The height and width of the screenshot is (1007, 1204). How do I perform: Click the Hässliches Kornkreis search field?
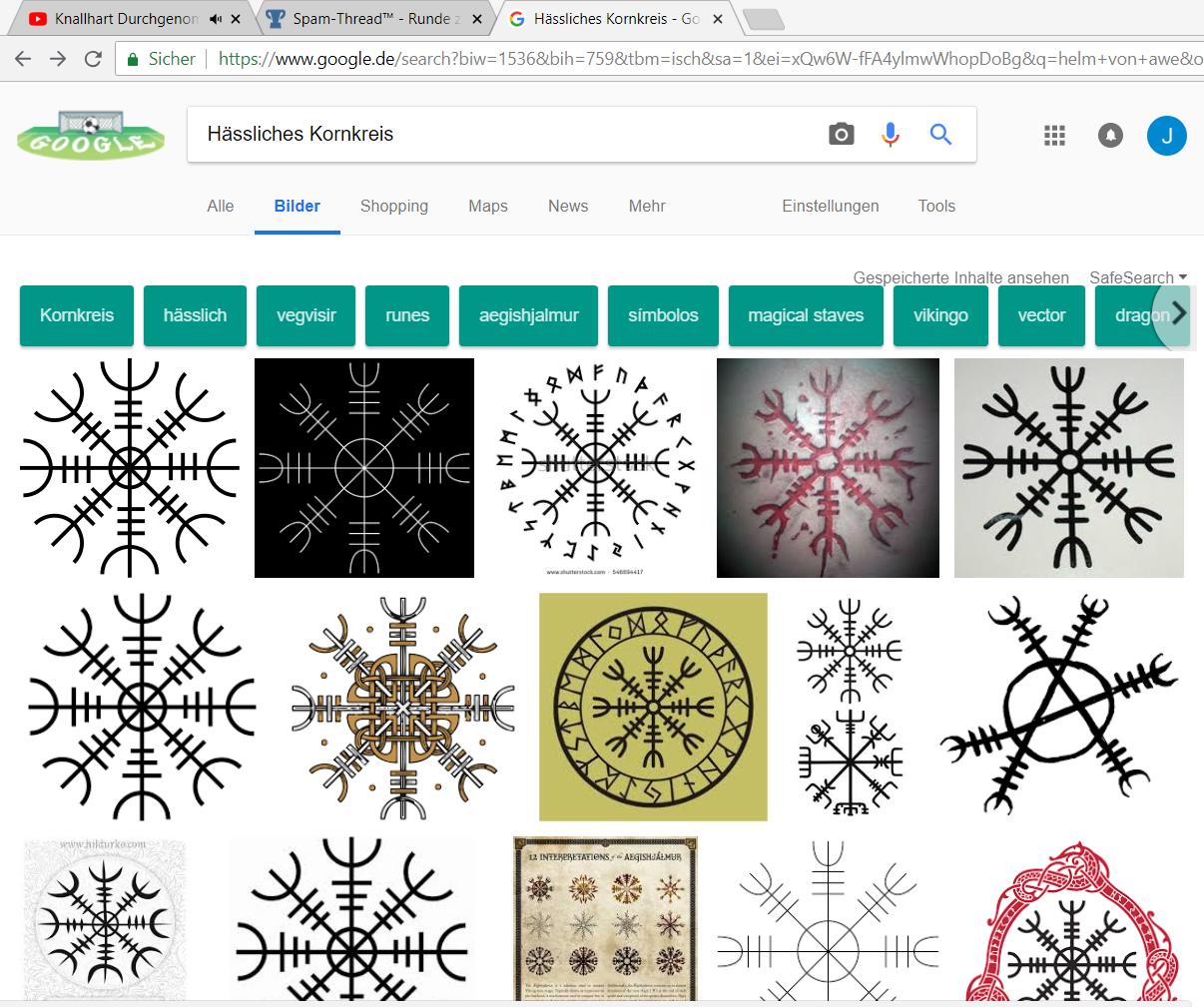point(499,134)
